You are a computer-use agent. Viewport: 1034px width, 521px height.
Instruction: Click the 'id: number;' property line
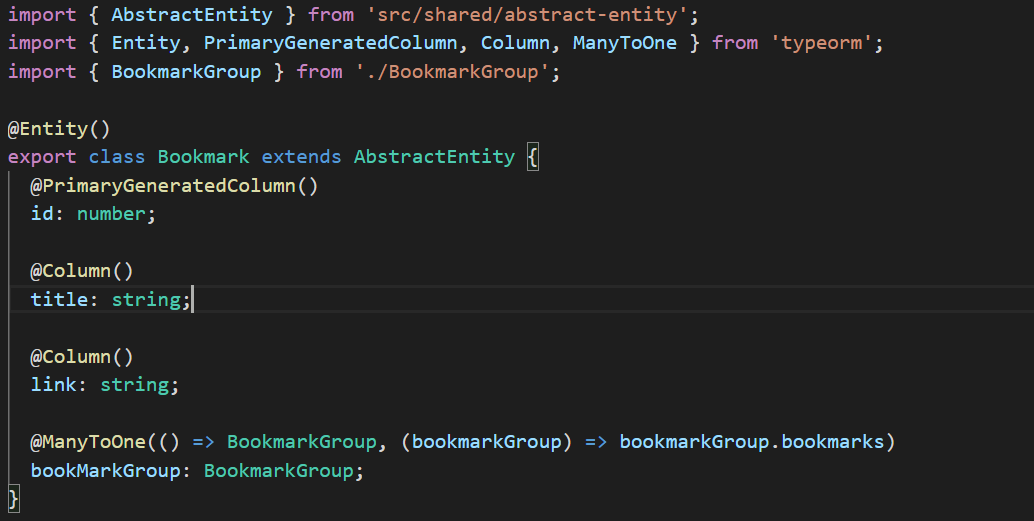(x=93, y=214)
